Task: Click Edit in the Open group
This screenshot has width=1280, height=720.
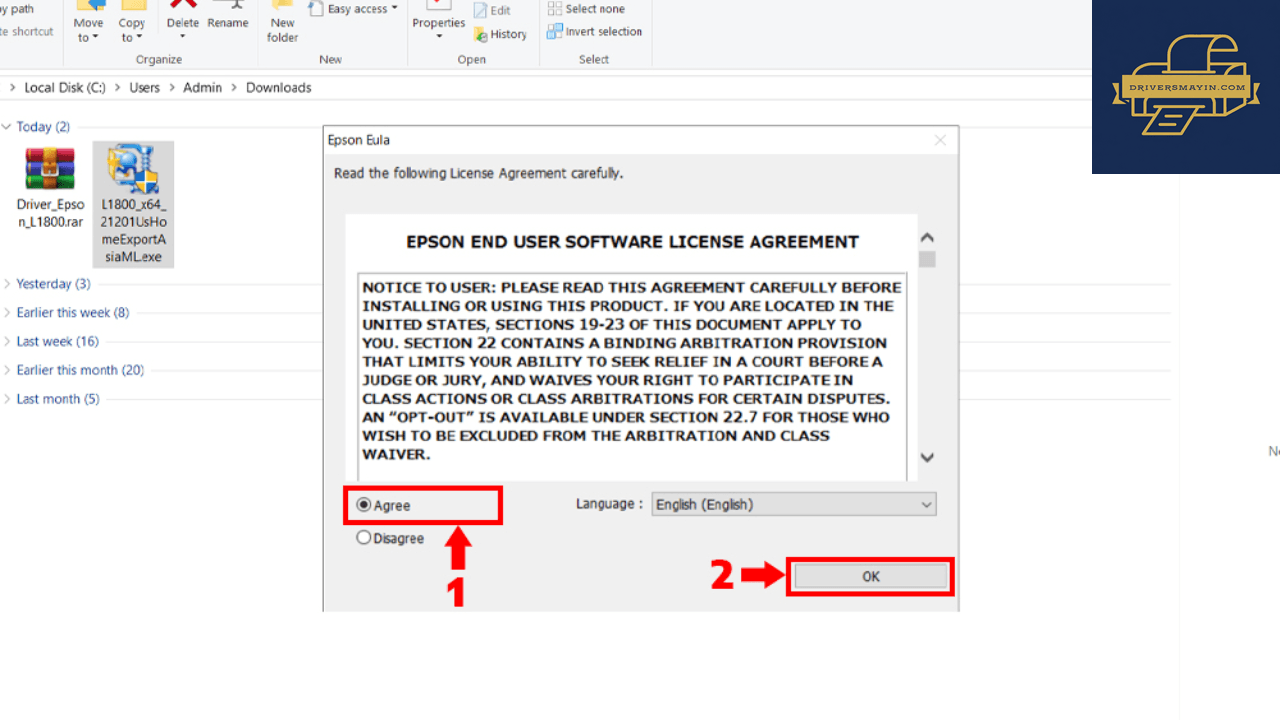Action: [492, 10]
